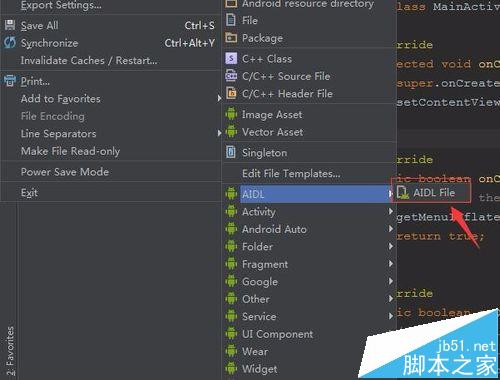Select the File Encoding entry
The height and width of the screenshot is (380, 500).
tap(111, 116)
